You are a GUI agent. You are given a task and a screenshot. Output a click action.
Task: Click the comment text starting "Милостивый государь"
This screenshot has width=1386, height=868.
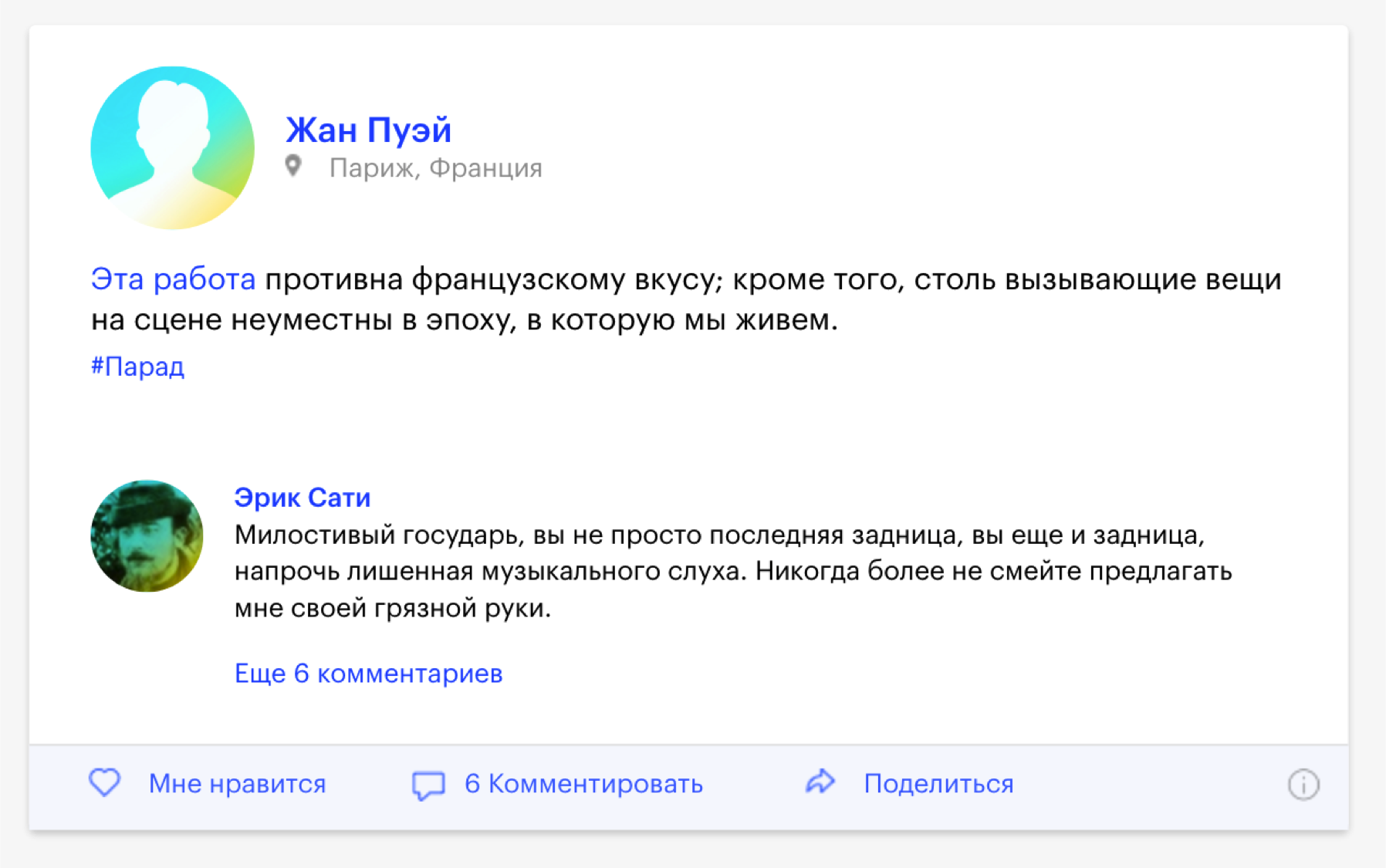(733, 572)
